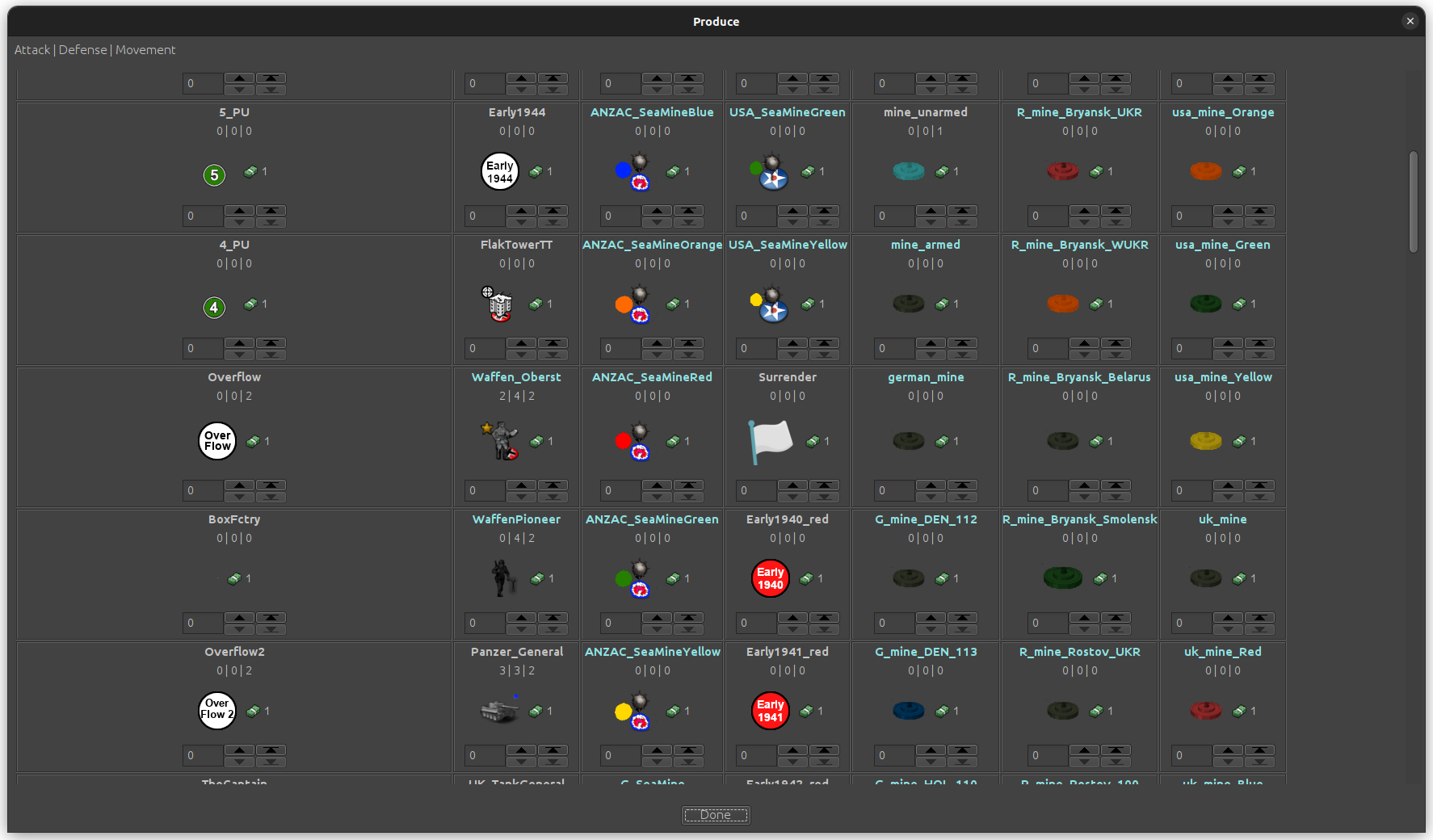Click the 'R_mine_Bryansk_Smolensk' unit name
1433x840 pixels.
click(x=1080, y=519)
